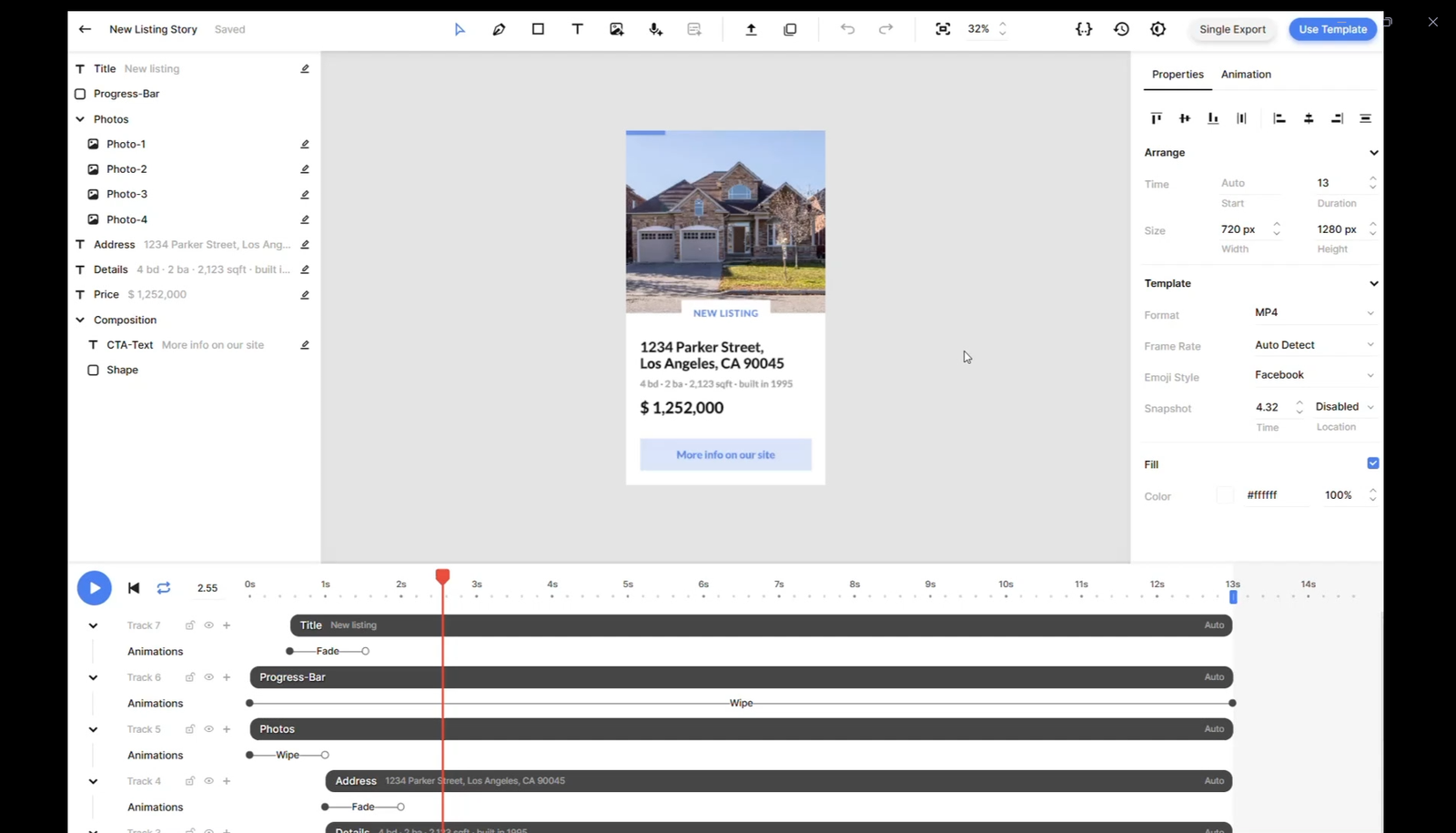Toggle the Fill checkbox
Screen dimensions: 1456x833
(1372, 463)
